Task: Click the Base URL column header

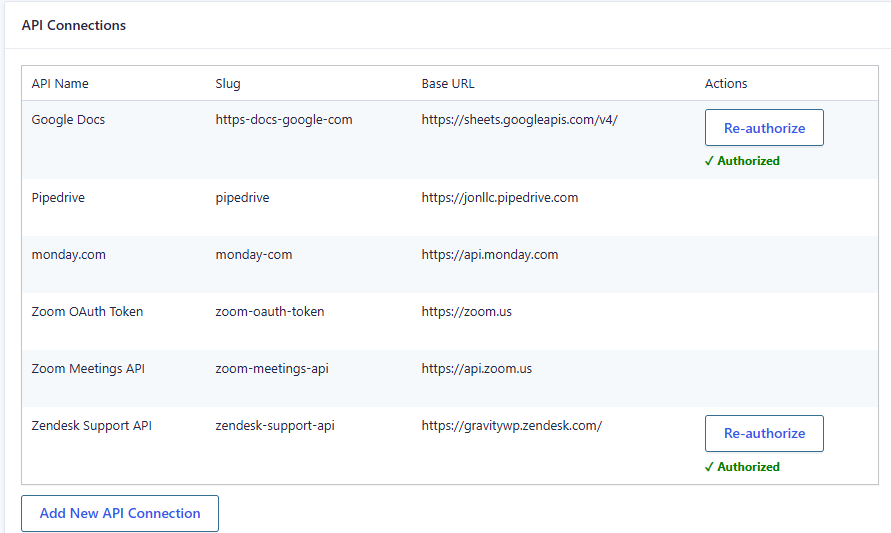Action: tap(448, 84)
